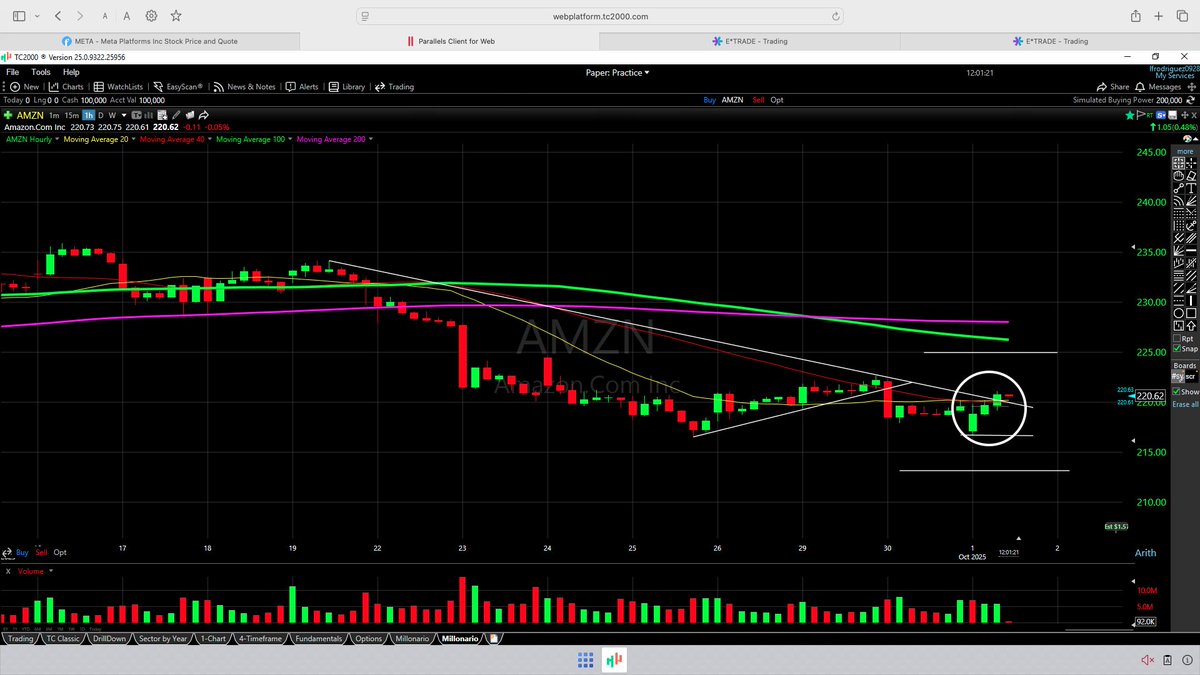
Task: Open Moving Average 100 dropdown
Action: [290, 140]
